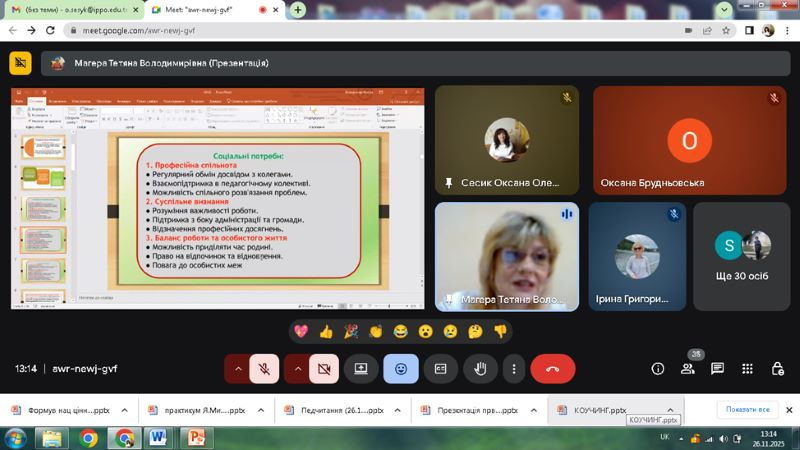Click the 'Показати все' downloads button
This screenshot has width=800, height=450.
click(747, 410)
